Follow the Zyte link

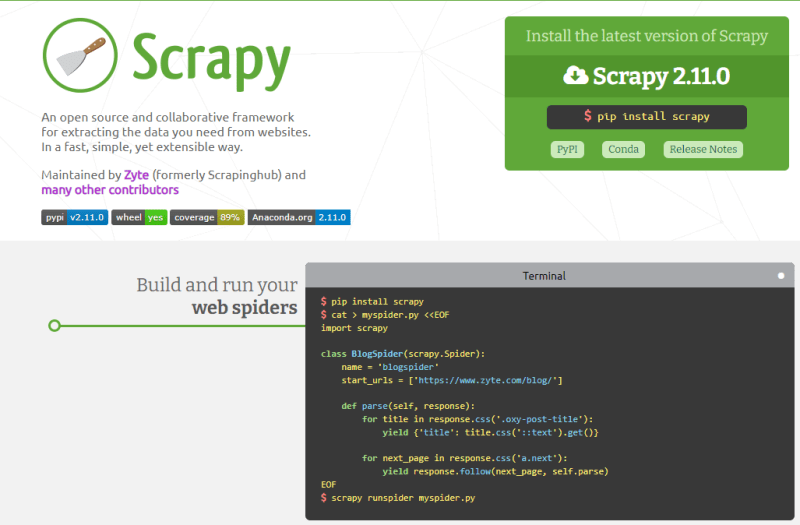(x=136, y=175)
